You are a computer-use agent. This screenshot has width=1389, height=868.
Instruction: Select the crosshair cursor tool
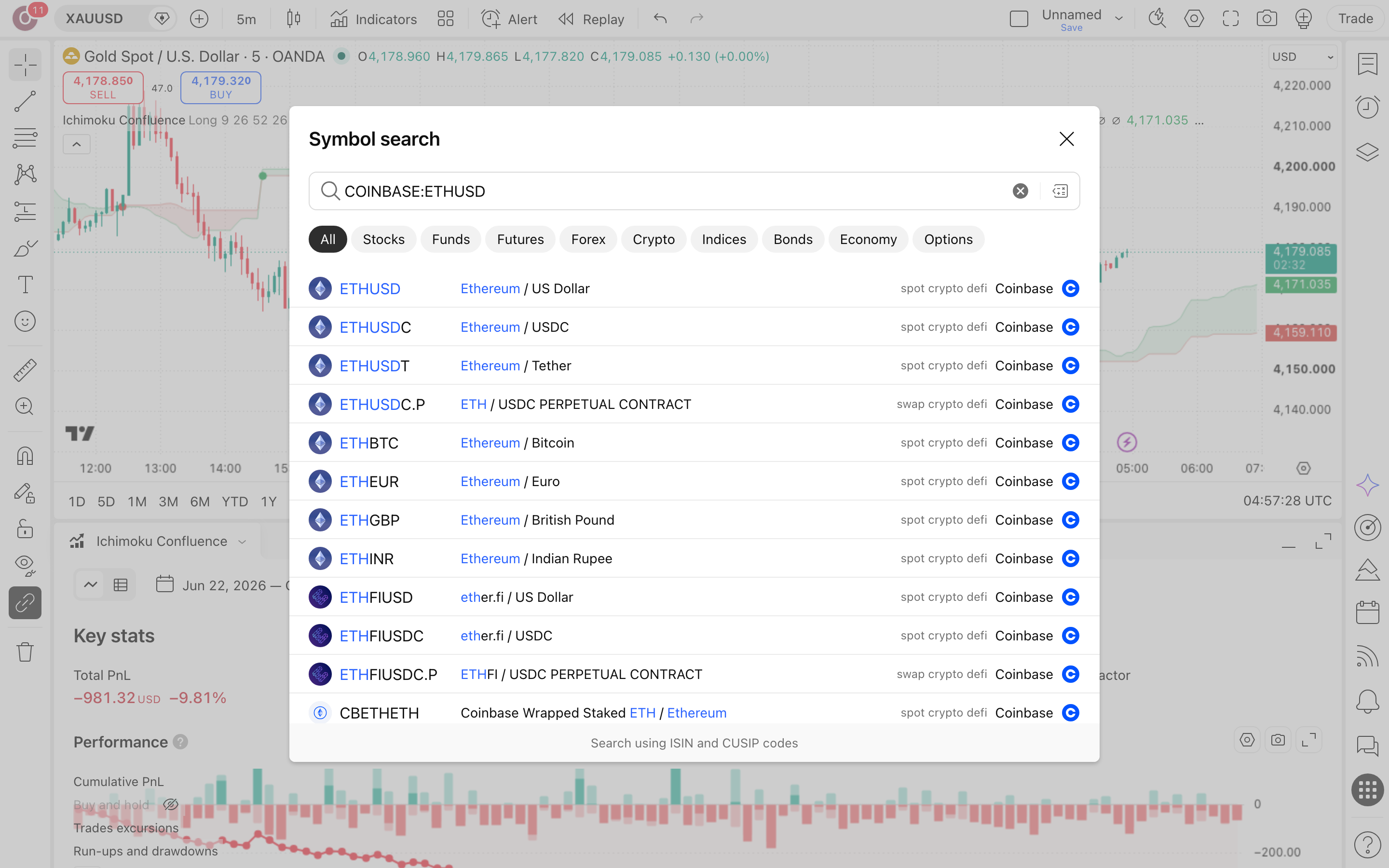25,65
